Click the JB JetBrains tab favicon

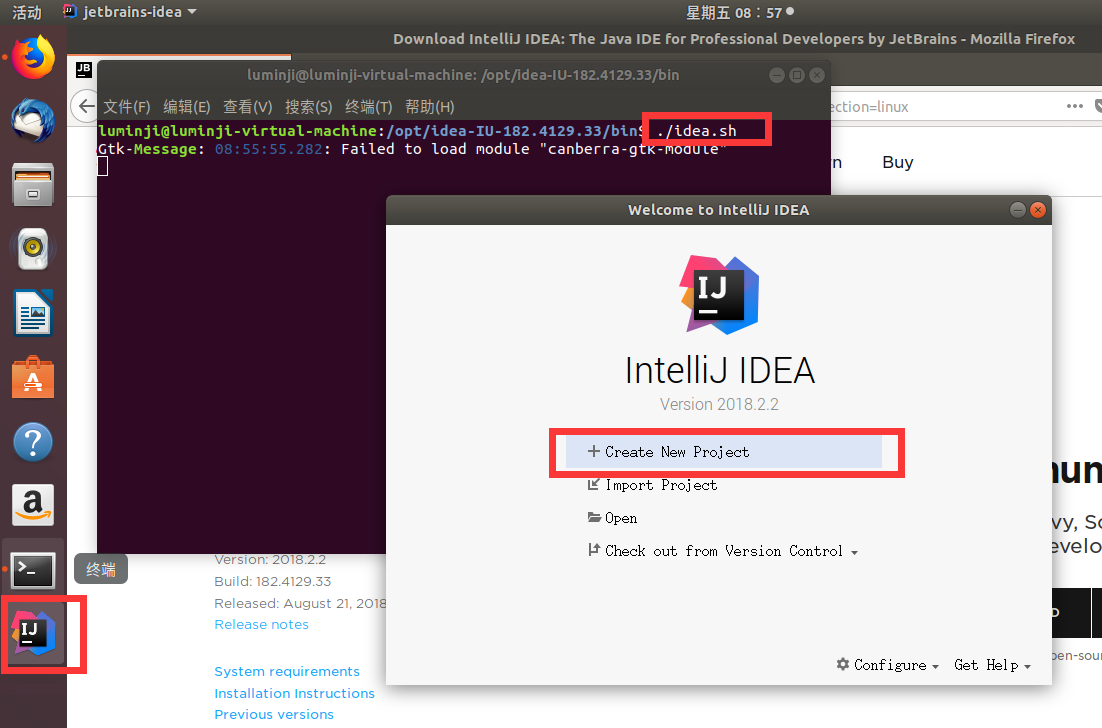click(84, 70)
